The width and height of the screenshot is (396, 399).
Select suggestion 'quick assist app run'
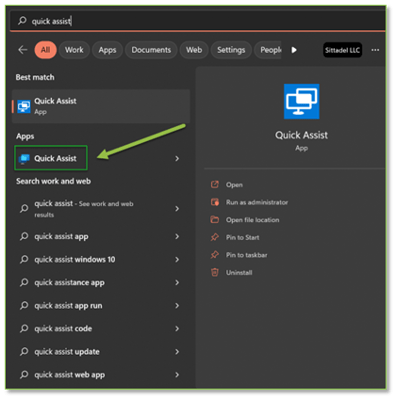click(x=68, y=305)
